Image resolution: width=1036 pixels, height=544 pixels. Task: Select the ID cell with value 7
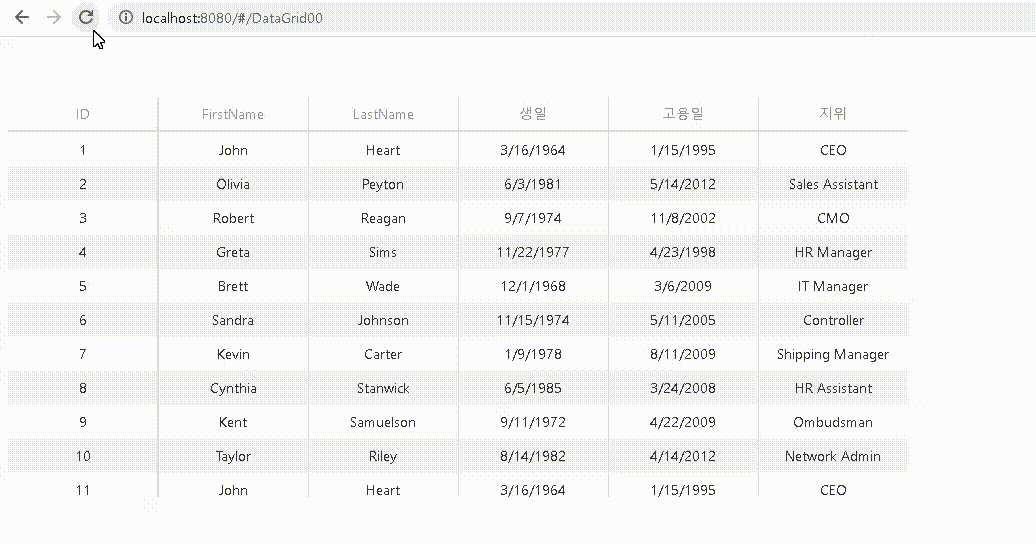click(83, 354)
